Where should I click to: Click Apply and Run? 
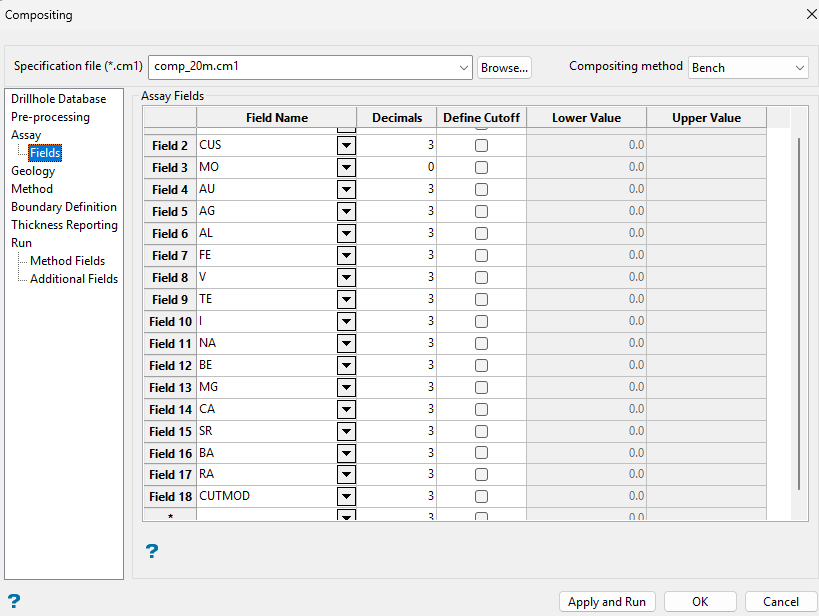pos(607,602)
